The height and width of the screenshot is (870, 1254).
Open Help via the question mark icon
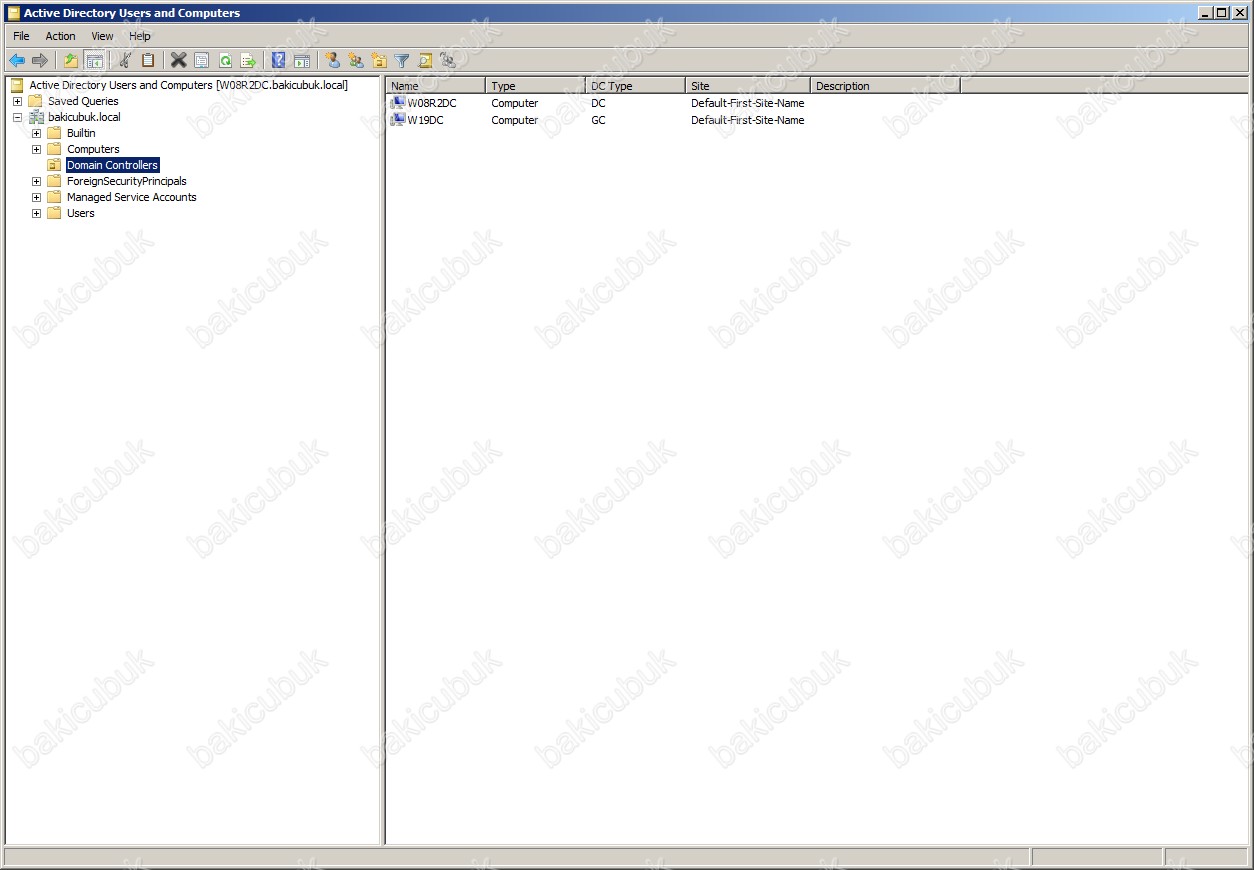click(x=279, y=60)
